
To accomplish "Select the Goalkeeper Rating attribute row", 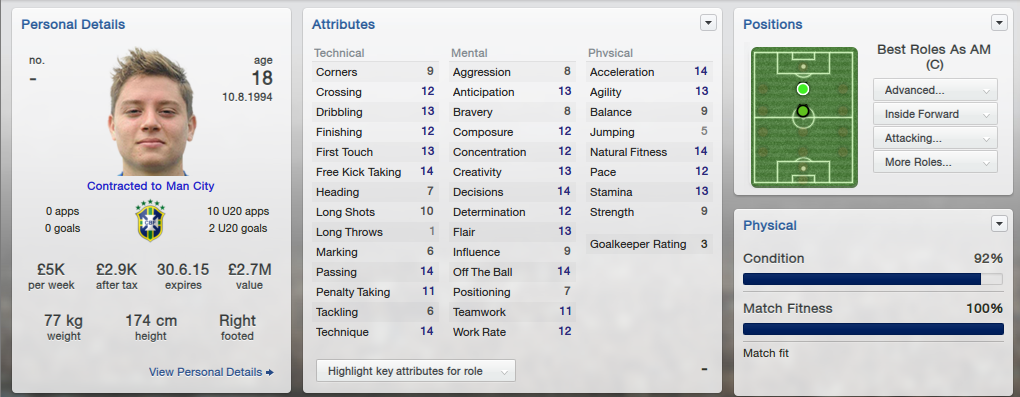I will 649,244.
